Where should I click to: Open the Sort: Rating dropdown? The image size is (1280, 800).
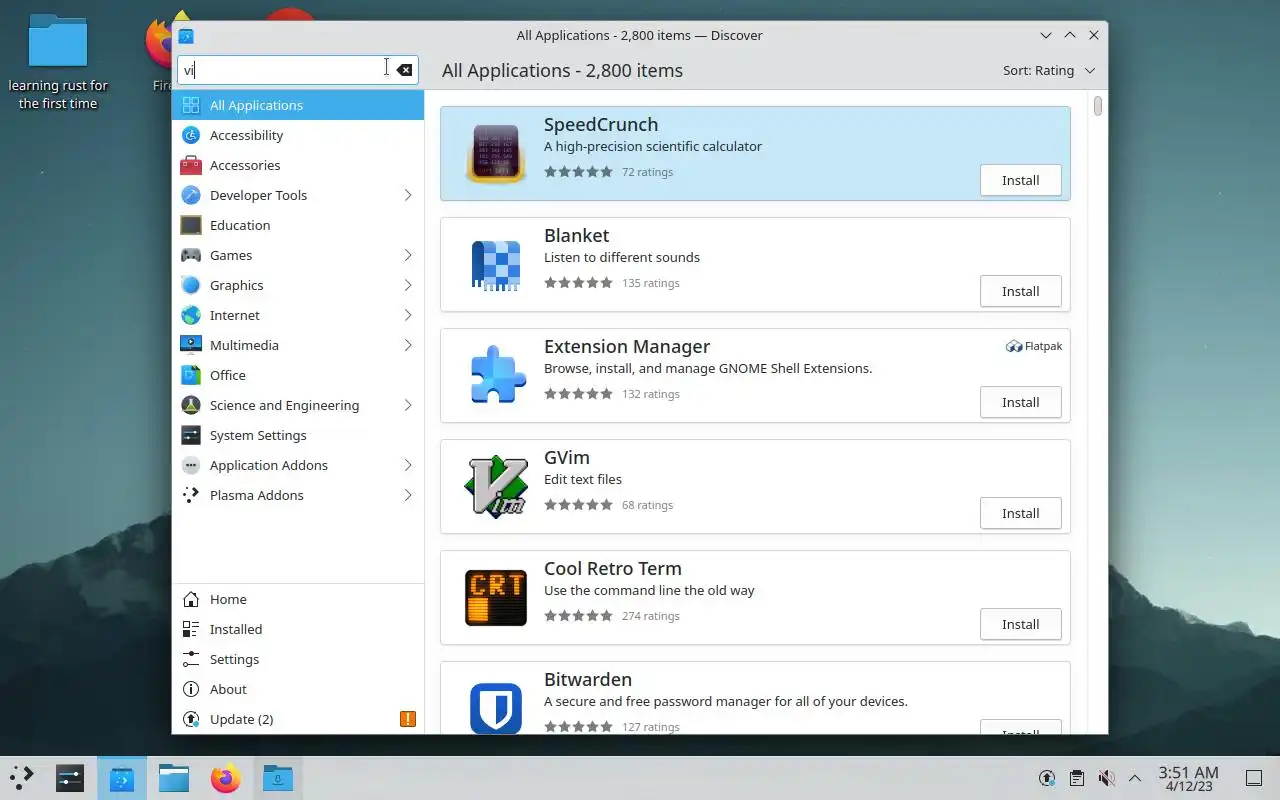[1049, 70]
